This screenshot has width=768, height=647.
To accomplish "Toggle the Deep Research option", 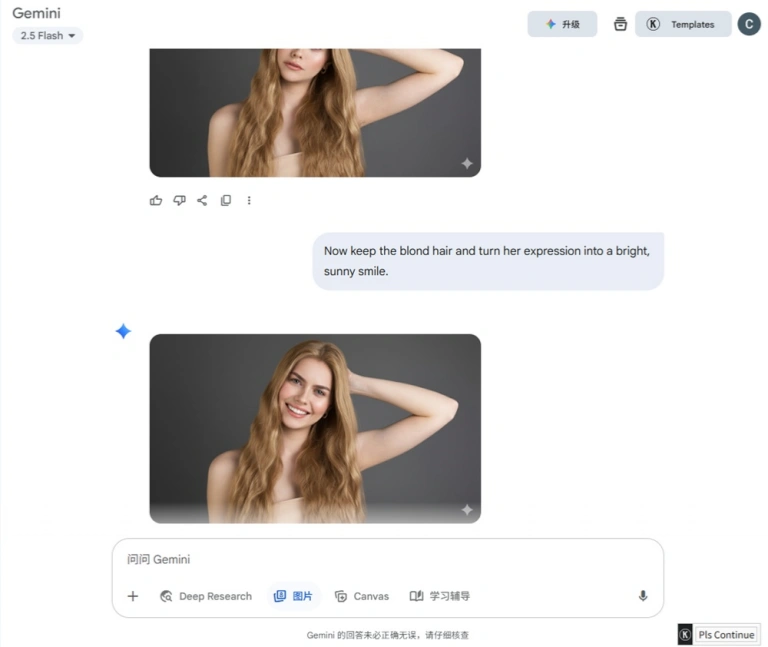I will point(206,596).
